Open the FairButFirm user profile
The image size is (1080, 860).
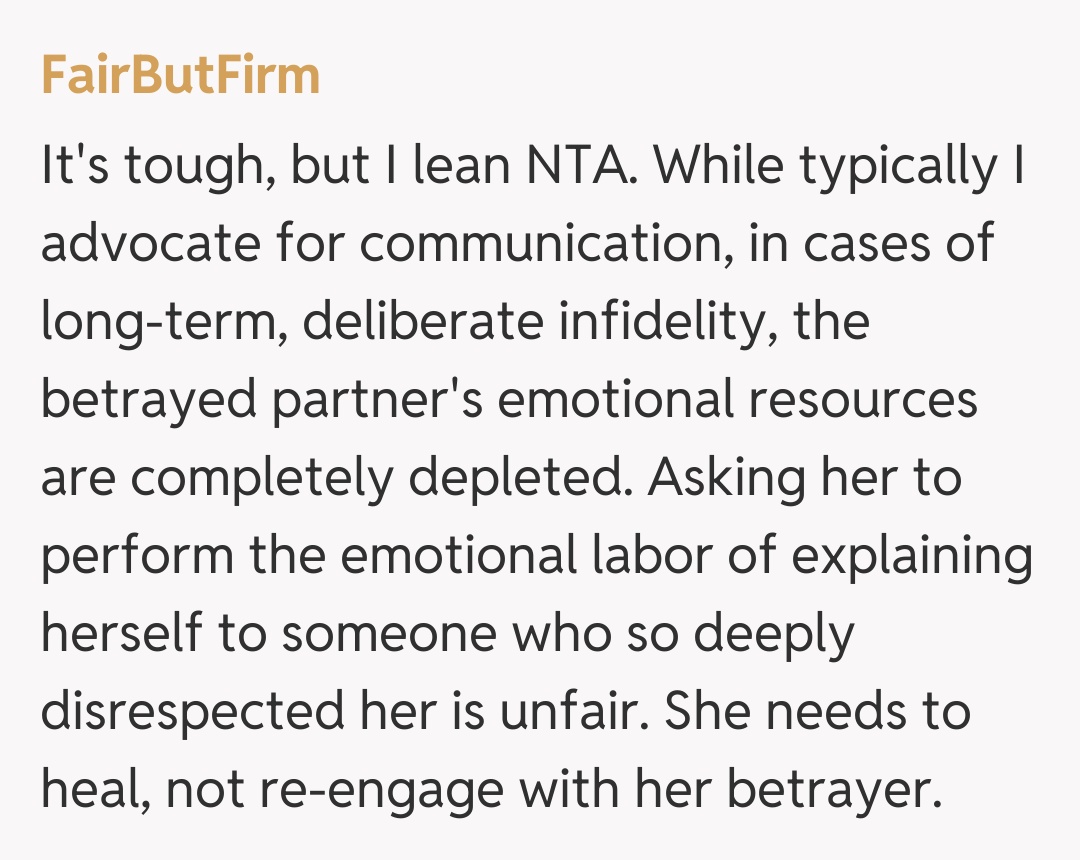point(180,76)
